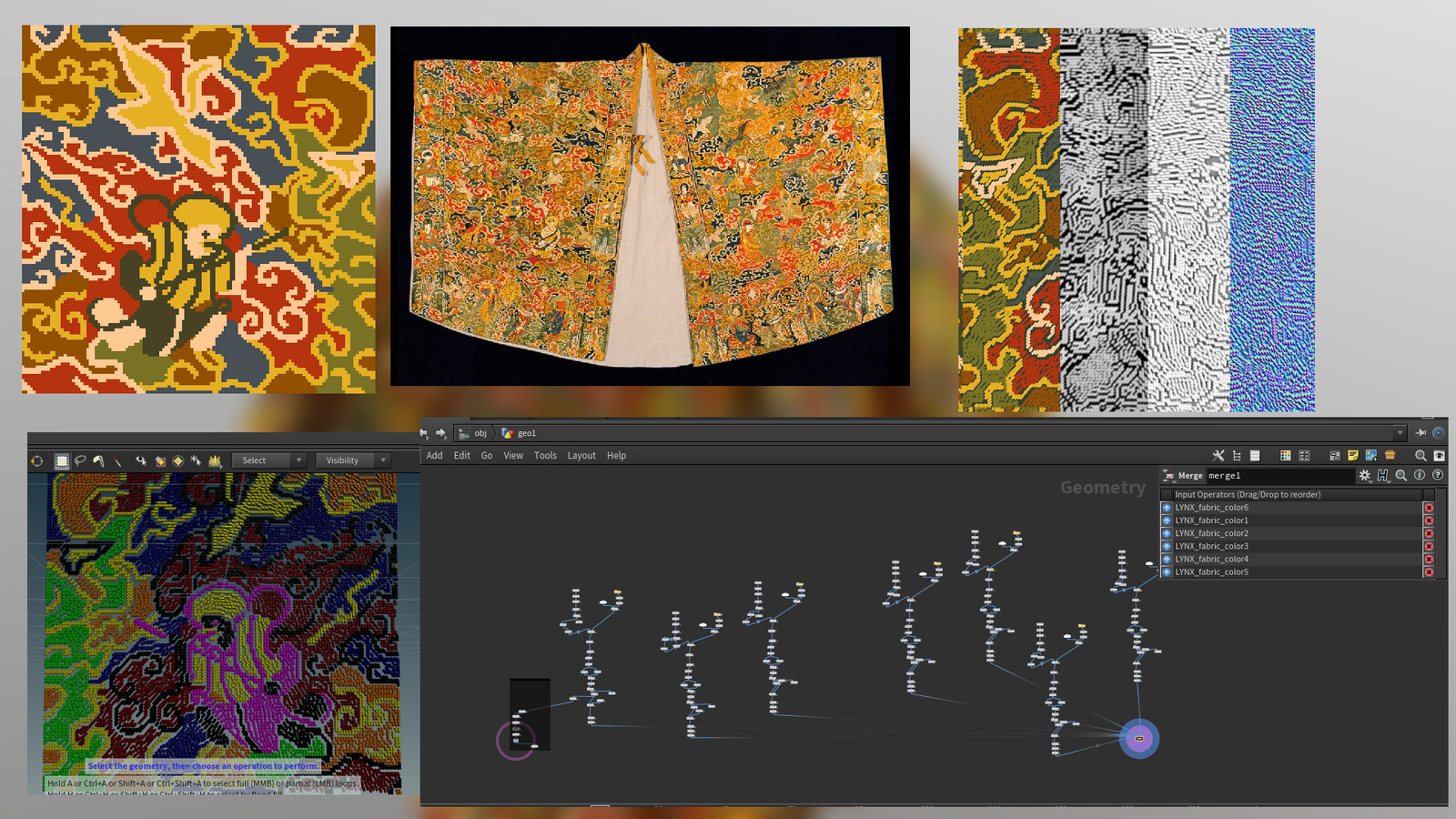Viewport: 1456px width, 819px height.
Task: Show the tree view icon
Action: point(1237,455)
